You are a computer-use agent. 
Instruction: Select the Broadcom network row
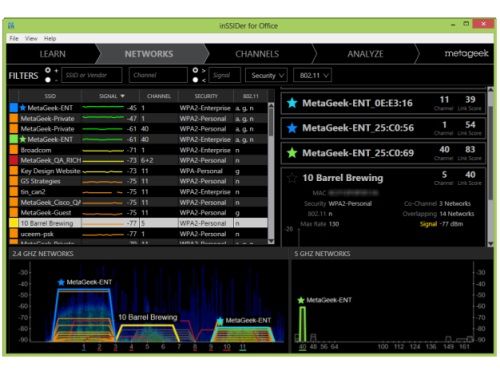pos(138,150)
